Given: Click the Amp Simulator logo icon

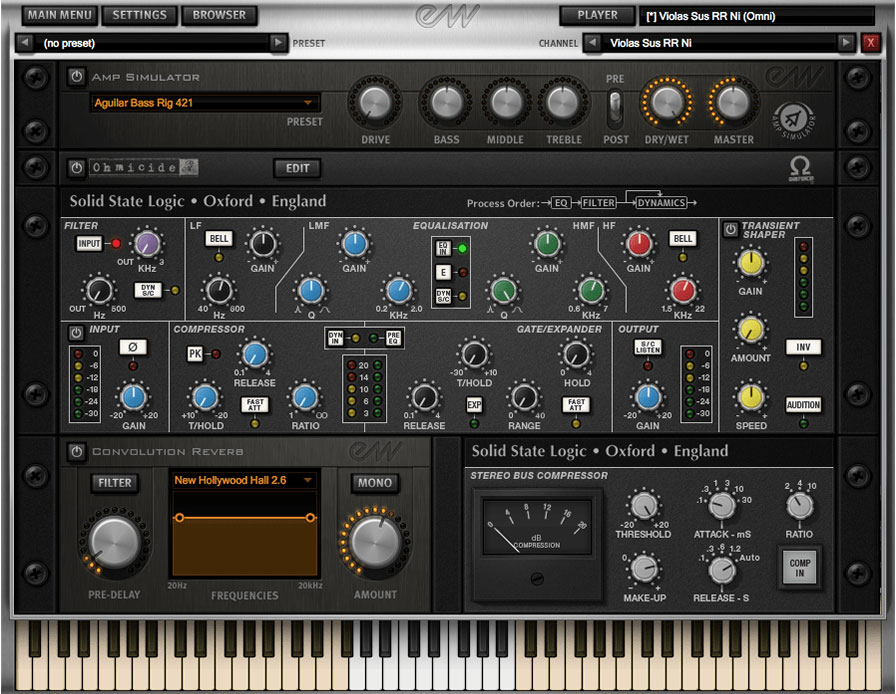Looking at the screenshot, I should [794, 121].
